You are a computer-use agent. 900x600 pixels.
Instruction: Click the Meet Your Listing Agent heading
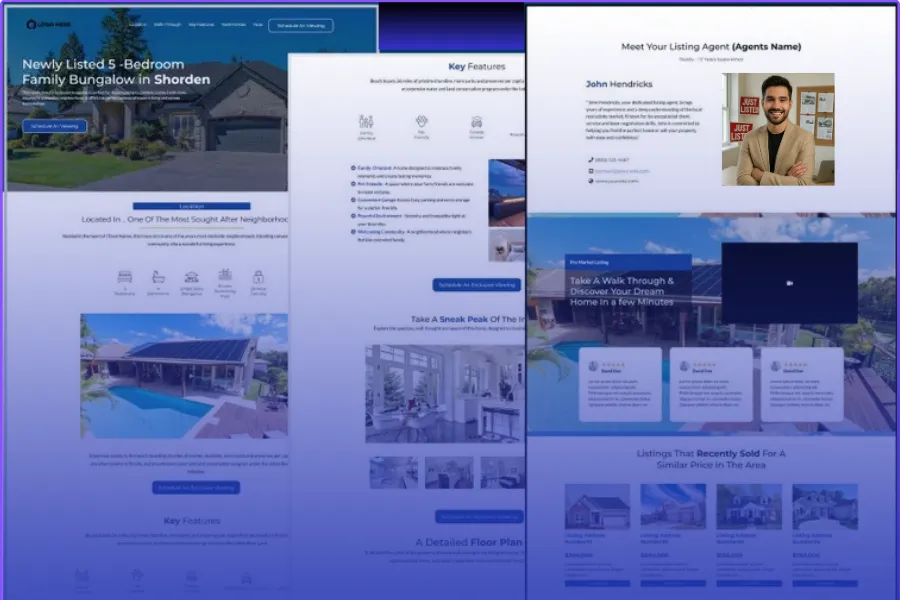click(x=711, y=47)
